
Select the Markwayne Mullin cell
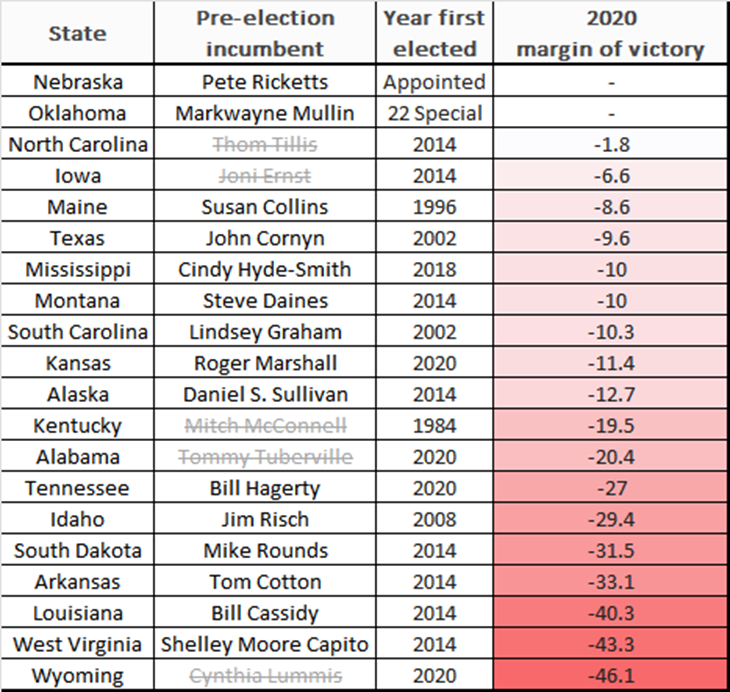[264, 113]
